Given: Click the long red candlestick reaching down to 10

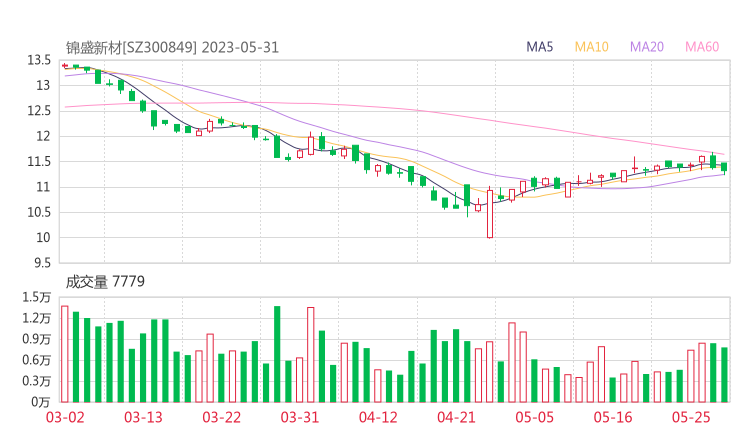Looking at the screenshot, I should coord(490,214).
